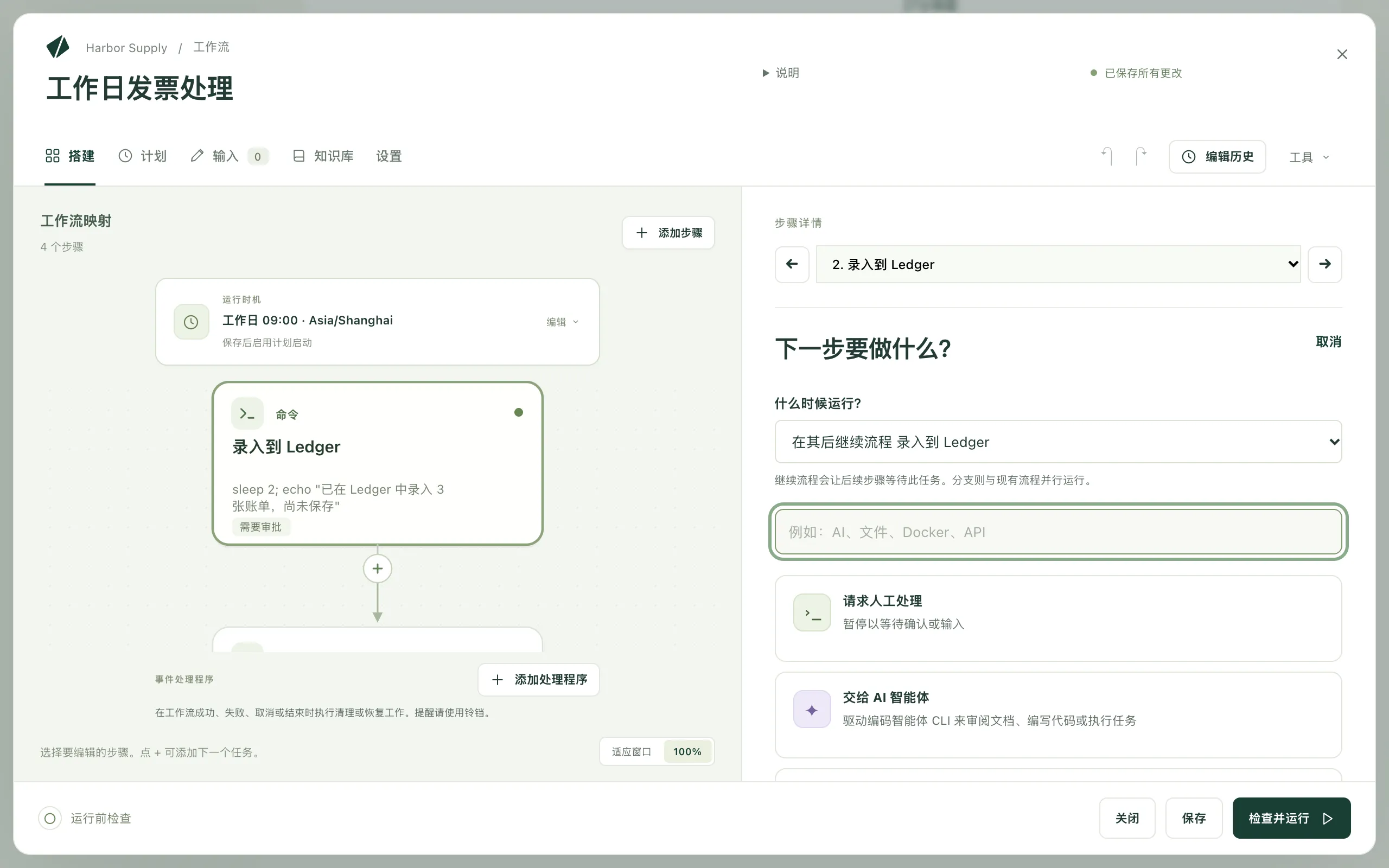Click 适应窗口 zoom option
This screenshot has height=868, width=1389.
click(x=632, y=752)
